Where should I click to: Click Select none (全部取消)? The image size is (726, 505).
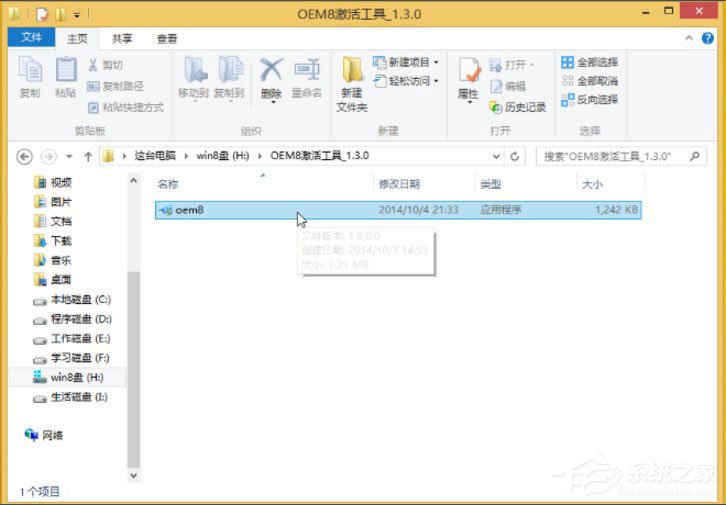[589, 81]
